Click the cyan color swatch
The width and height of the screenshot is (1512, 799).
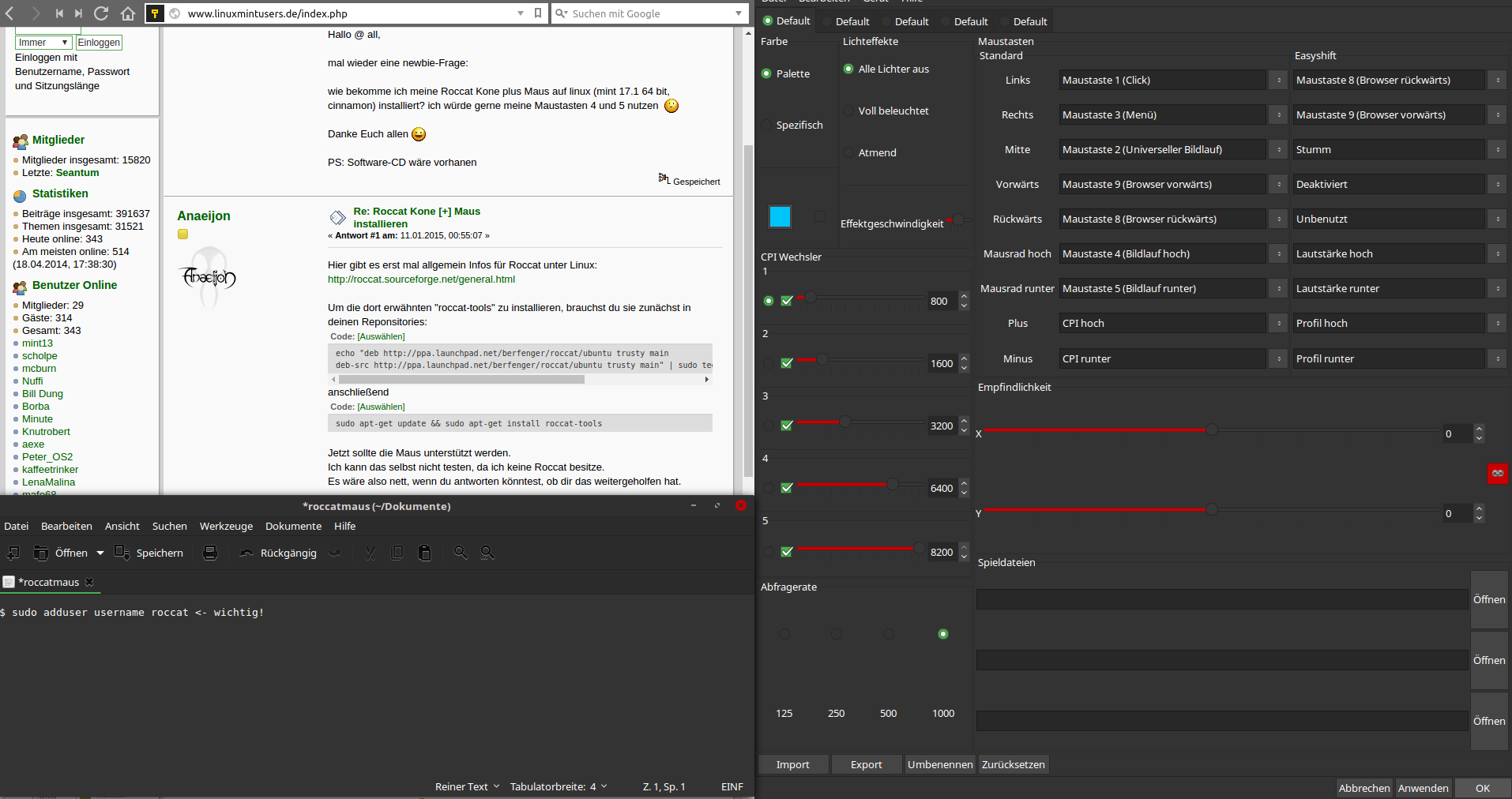coord(780,216)
